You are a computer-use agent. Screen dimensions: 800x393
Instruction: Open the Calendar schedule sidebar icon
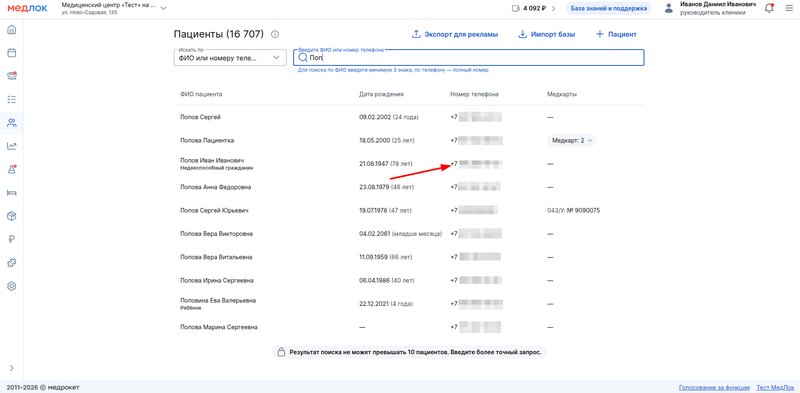point(11,53)
